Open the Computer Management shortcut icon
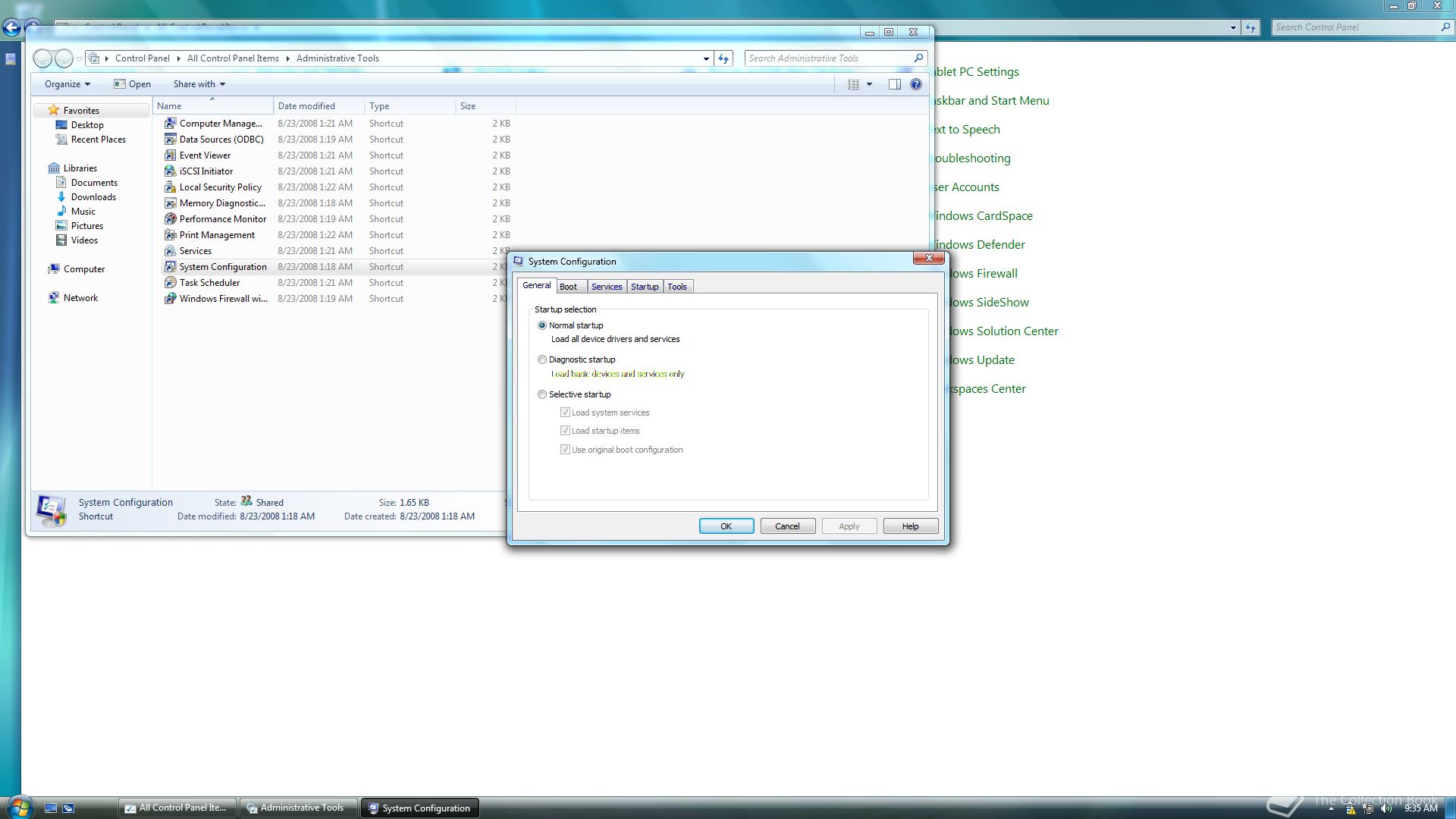This screenshot has width=1456, height=819. click(171, 123)
